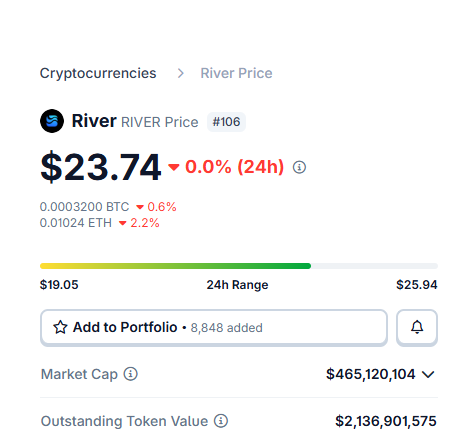Image resolution: width=459 pixels, height=436 pixels.
Task: Click the 8,848 added count
Action: click(x=226, y=328)
